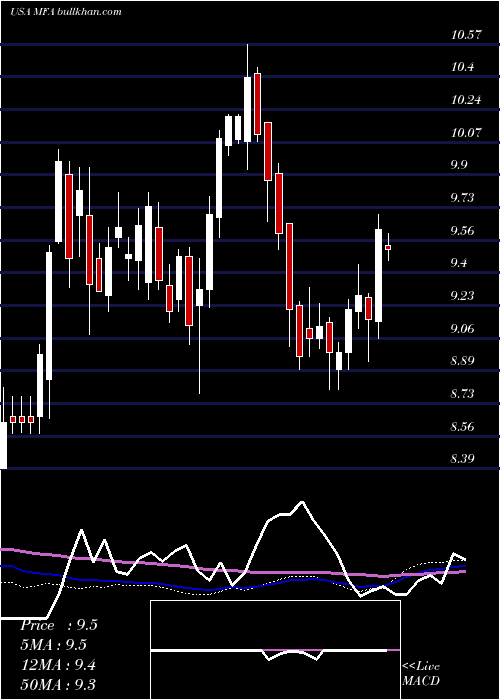Click the <<Live MACD label
This screenshot has height=700, width=500.
421,673
